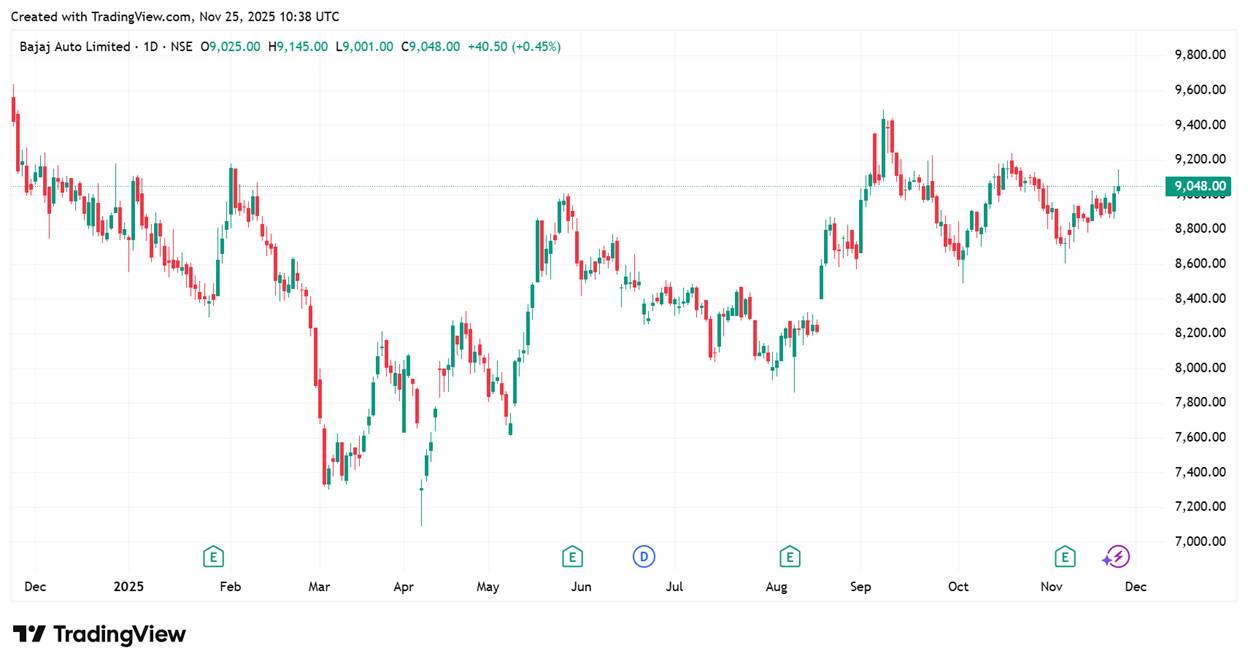Click the earnings marker above August
This screenshot has width=1248, height=667.
pyautogui.click(x=790, y=556)
